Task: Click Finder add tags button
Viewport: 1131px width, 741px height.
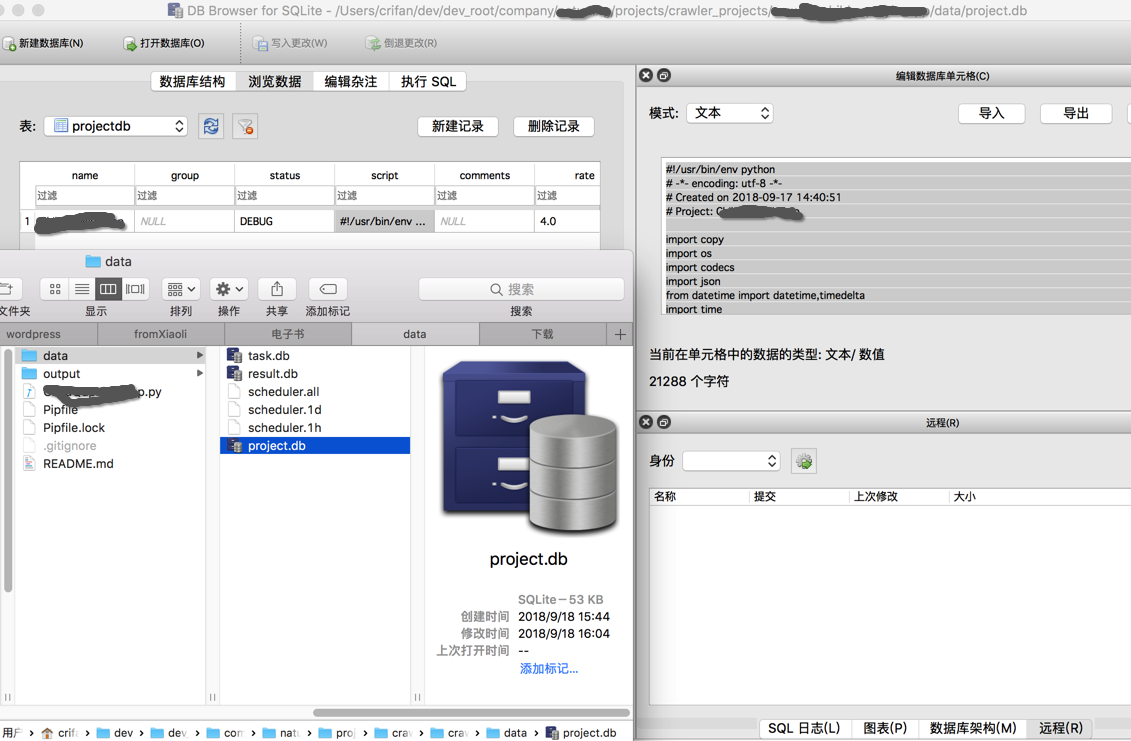Action: [x=327, y=289]
